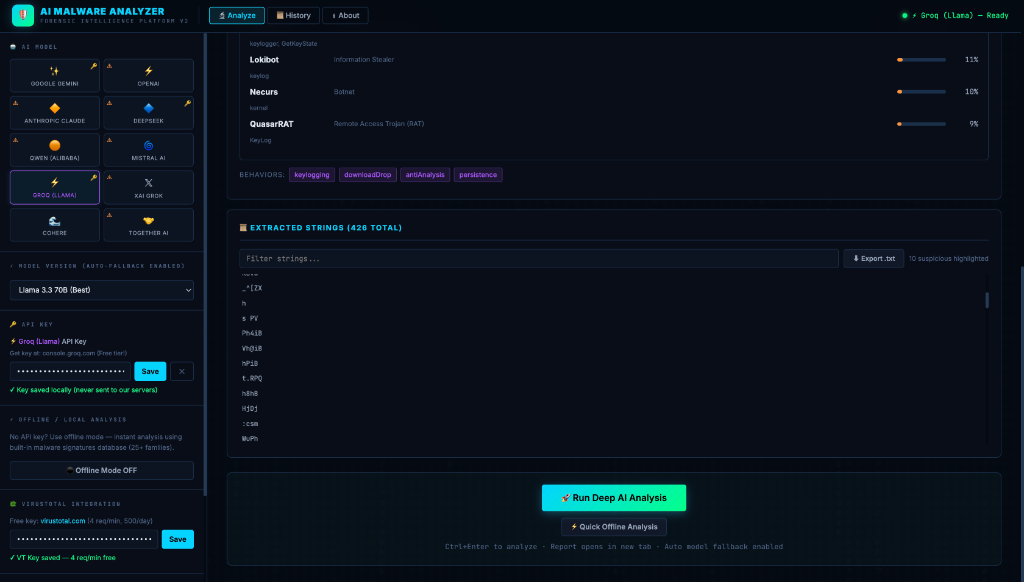Click the persistence behavior tag
The height and width of the screenshot is (582, 1024).
[478, 174]
